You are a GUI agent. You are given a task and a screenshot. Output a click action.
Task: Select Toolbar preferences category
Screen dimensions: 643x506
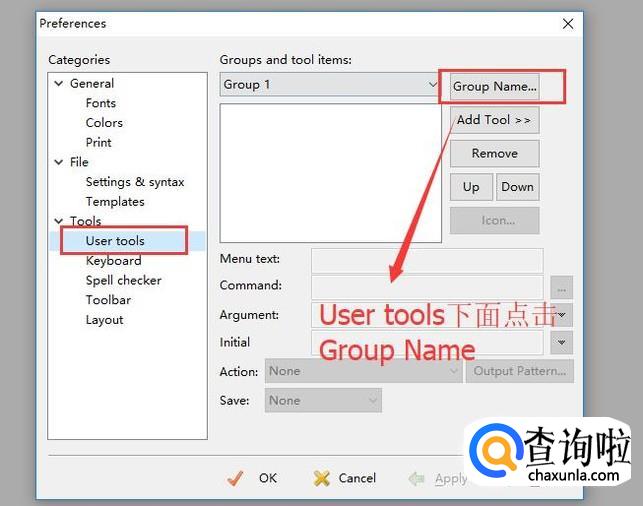click(x=108, y=300)
